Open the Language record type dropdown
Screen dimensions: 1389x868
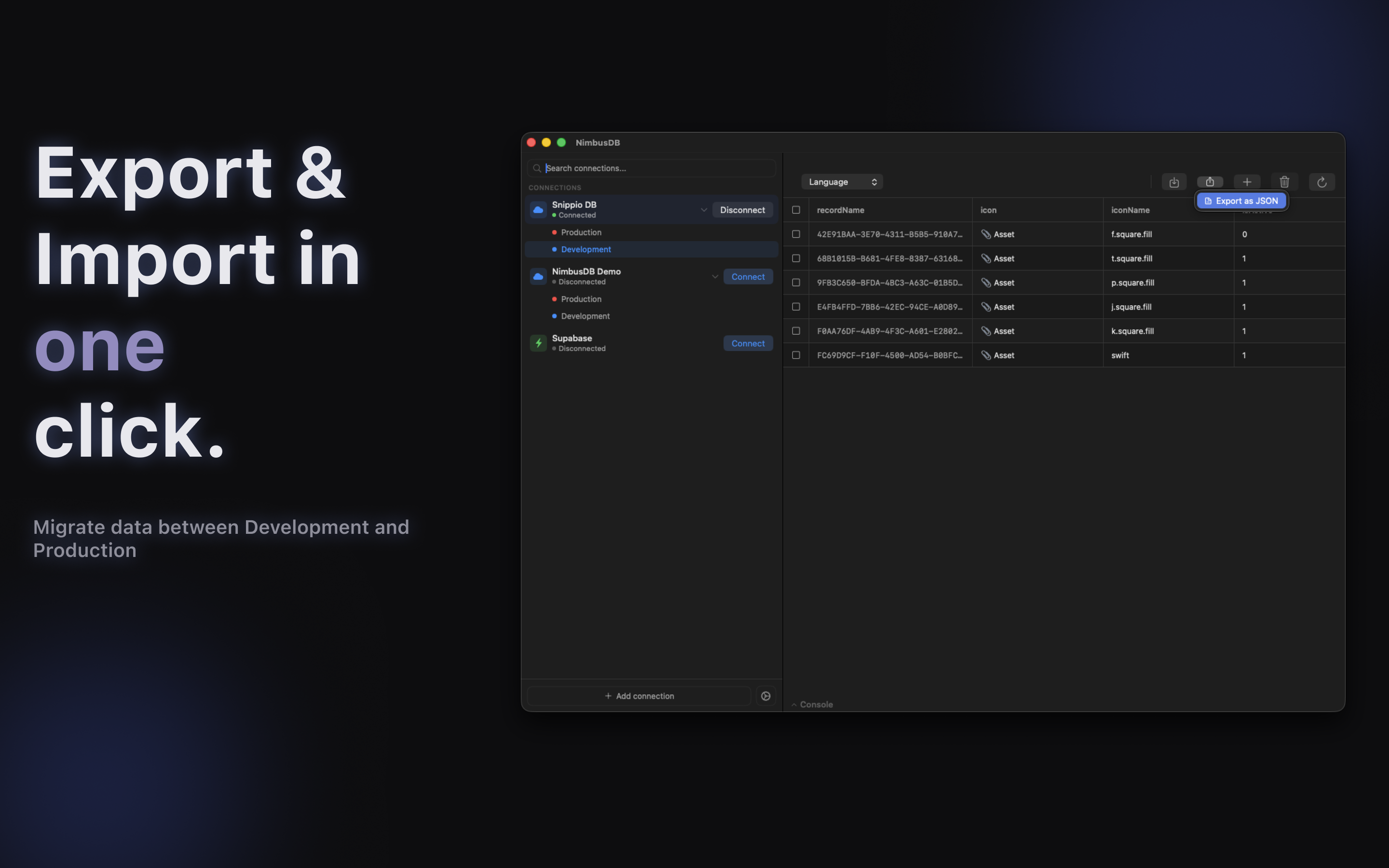coord(842,182)
